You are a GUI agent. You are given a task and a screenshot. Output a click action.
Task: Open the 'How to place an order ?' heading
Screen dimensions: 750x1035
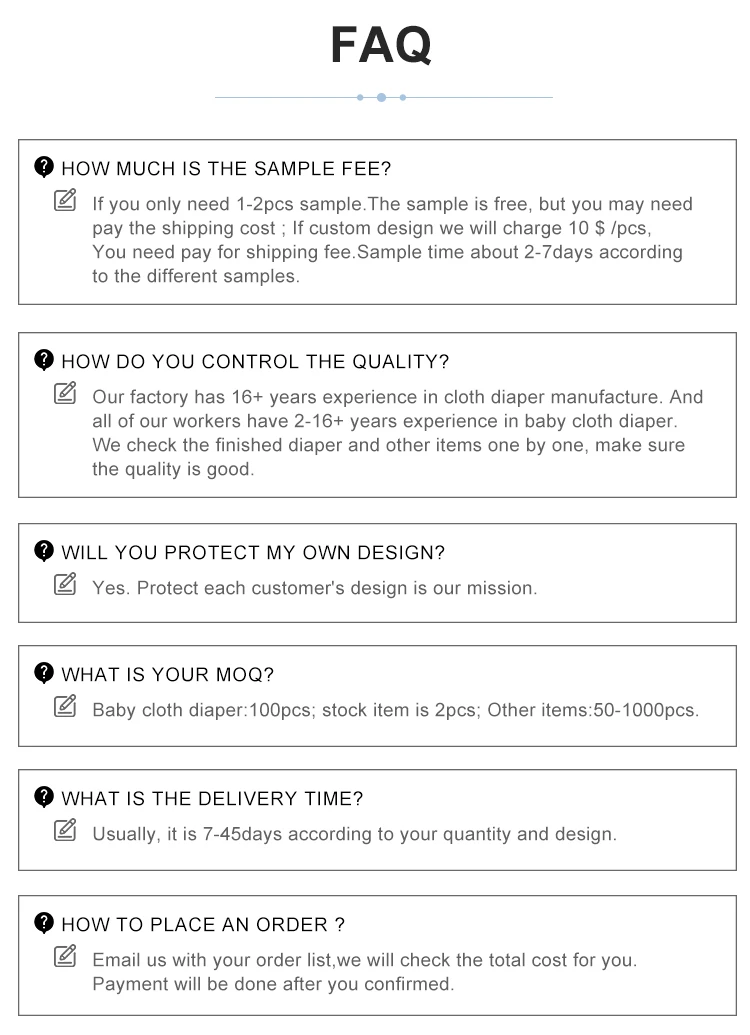tap(203, 924)
